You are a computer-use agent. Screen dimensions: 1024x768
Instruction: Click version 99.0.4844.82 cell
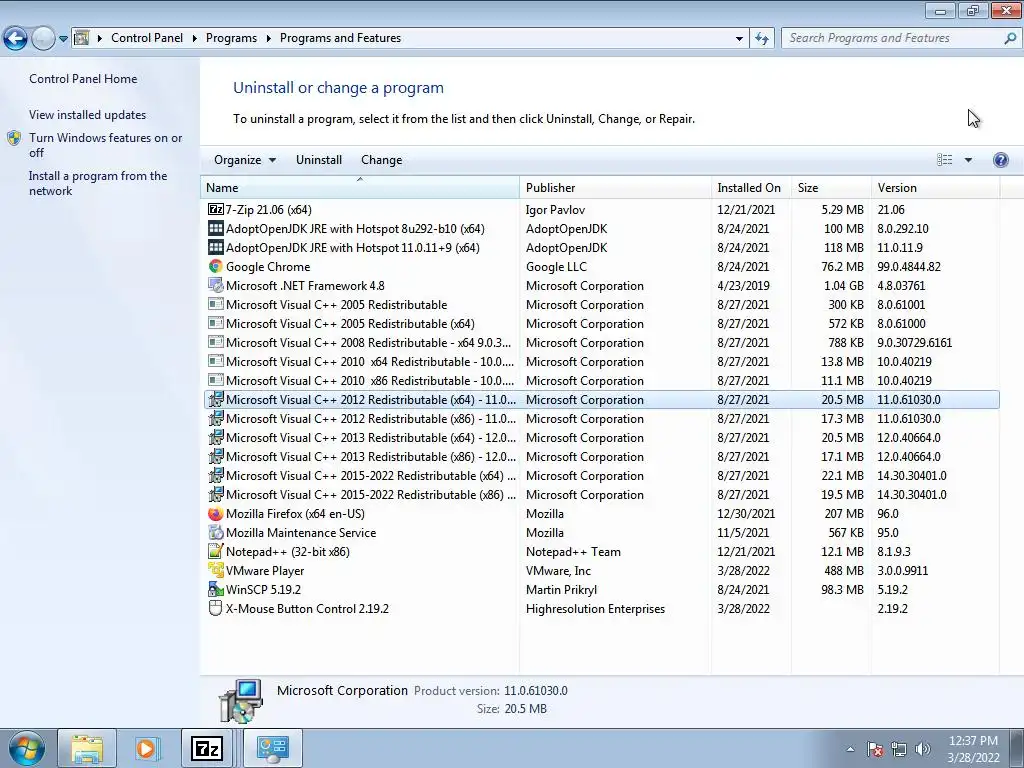point(909,266)
